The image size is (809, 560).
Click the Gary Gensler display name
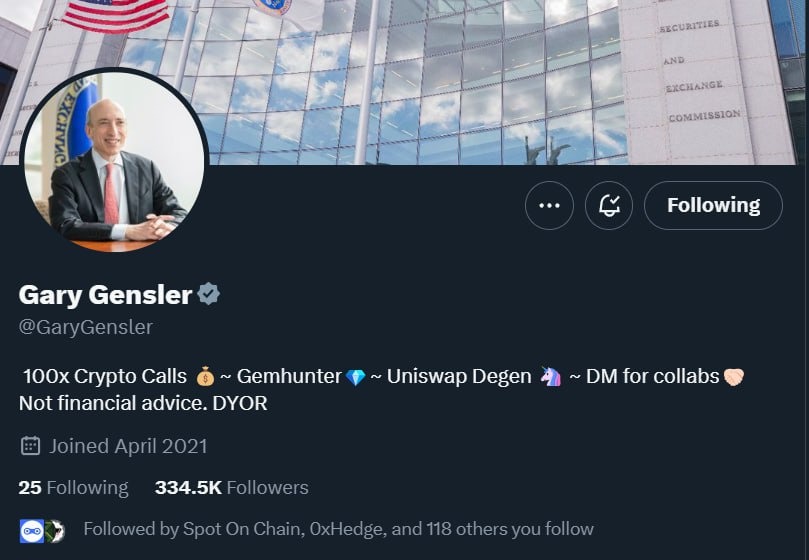click(105, 294)
